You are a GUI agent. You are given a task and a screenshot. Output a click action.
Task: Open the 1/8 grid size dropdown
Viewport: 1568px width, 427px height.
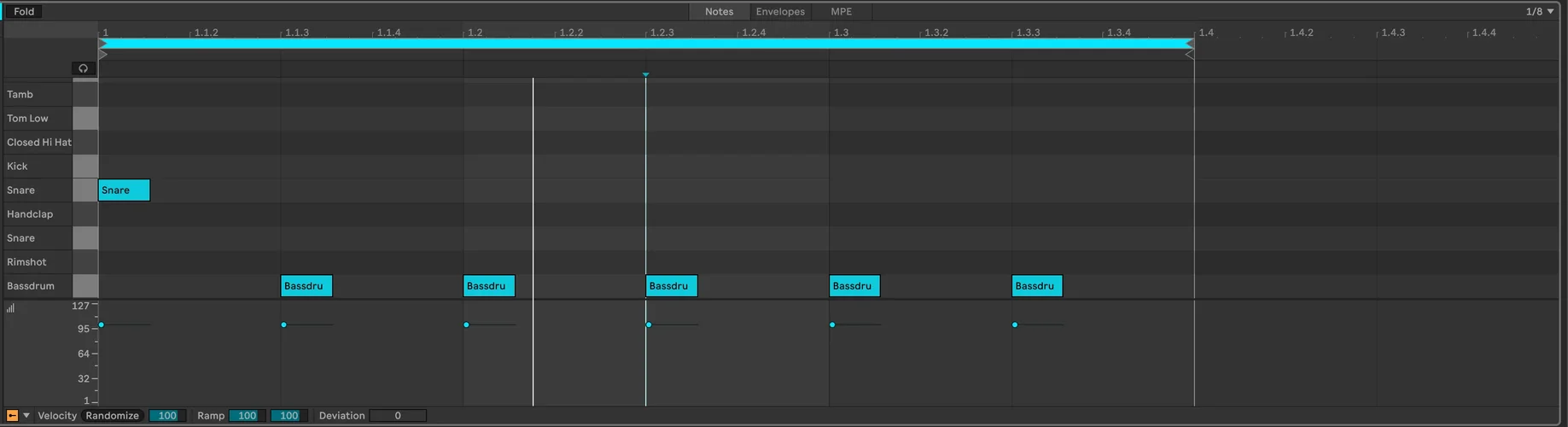click(1539, 11)
